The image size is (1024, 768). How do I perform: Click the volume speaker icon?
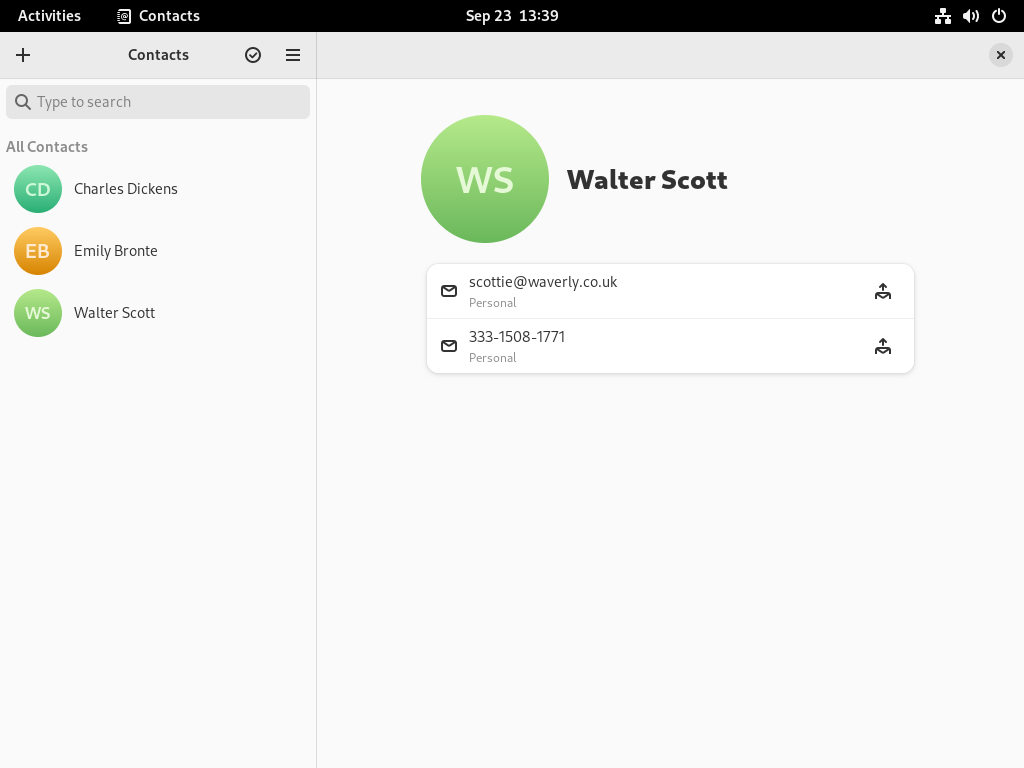point(970,16)
